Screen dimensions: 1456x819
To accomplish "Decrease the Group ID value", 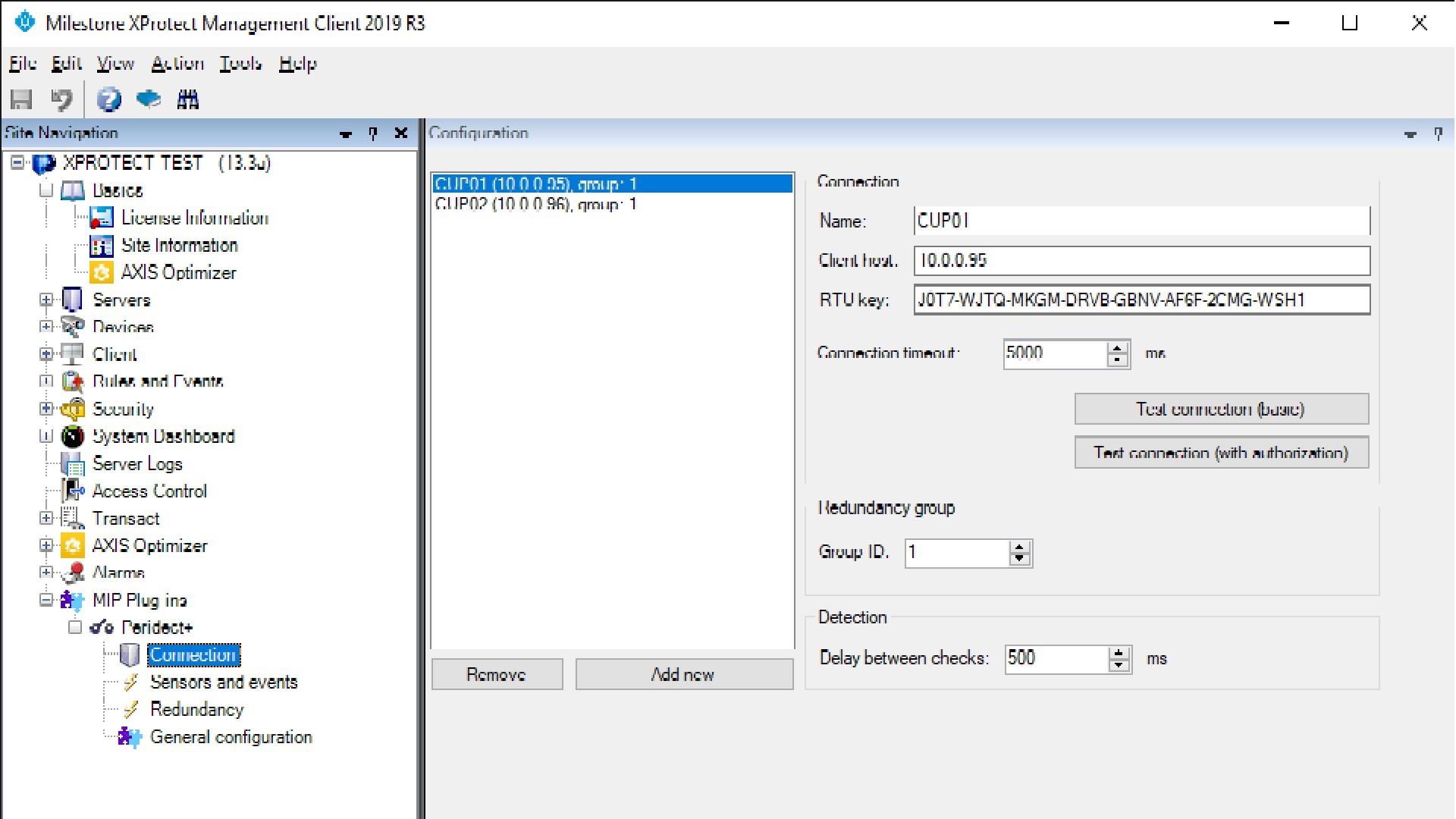I will [x=1020, y=560].
